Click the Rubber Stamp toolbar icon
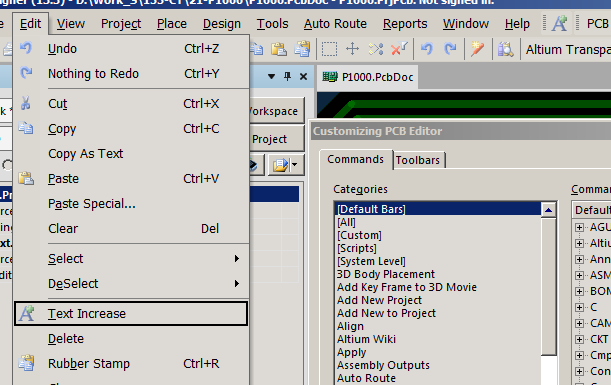The width and height of the screenshot is (611, 385). coord(302,49)
